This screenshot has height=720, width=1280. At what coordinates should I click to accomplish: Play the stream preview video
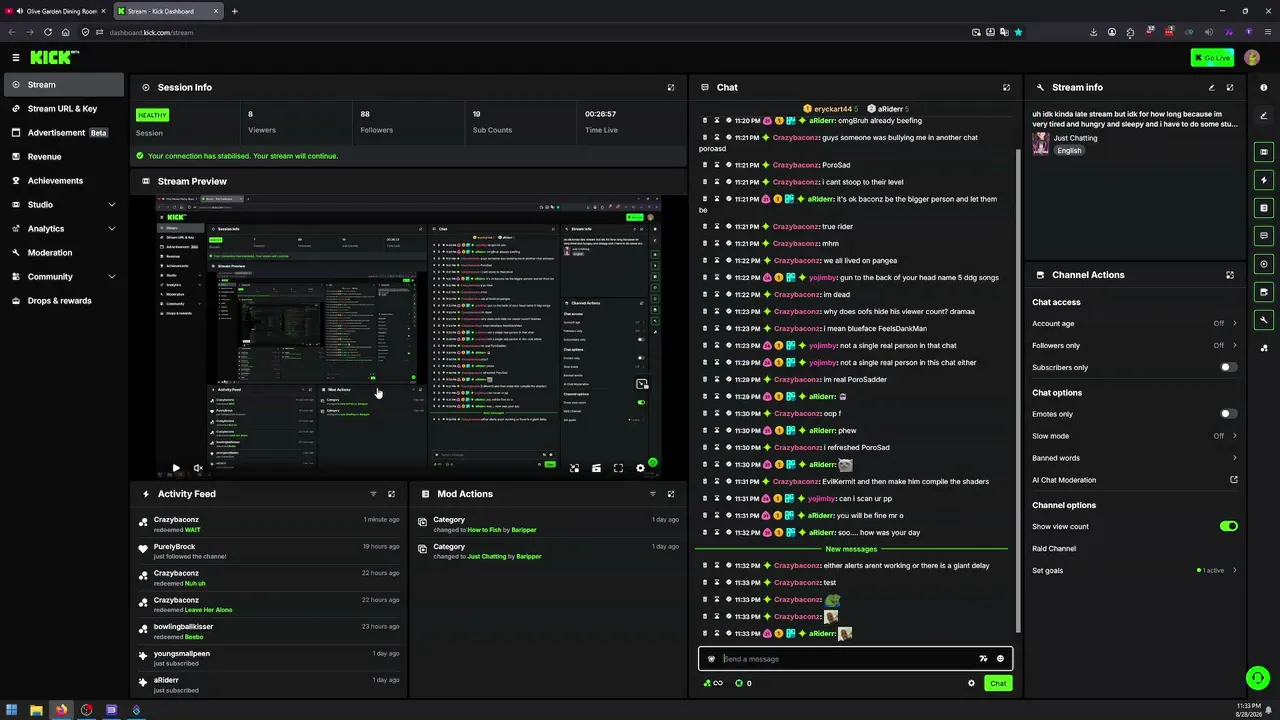[x=176, y=468]
